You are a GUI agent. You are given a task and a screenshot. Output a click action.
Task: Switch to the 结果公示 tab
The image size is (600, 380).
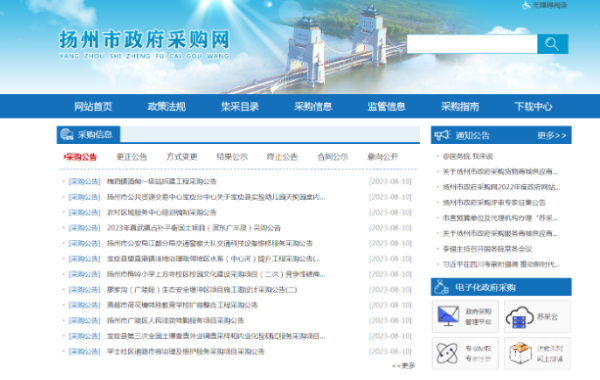[232, 157]
